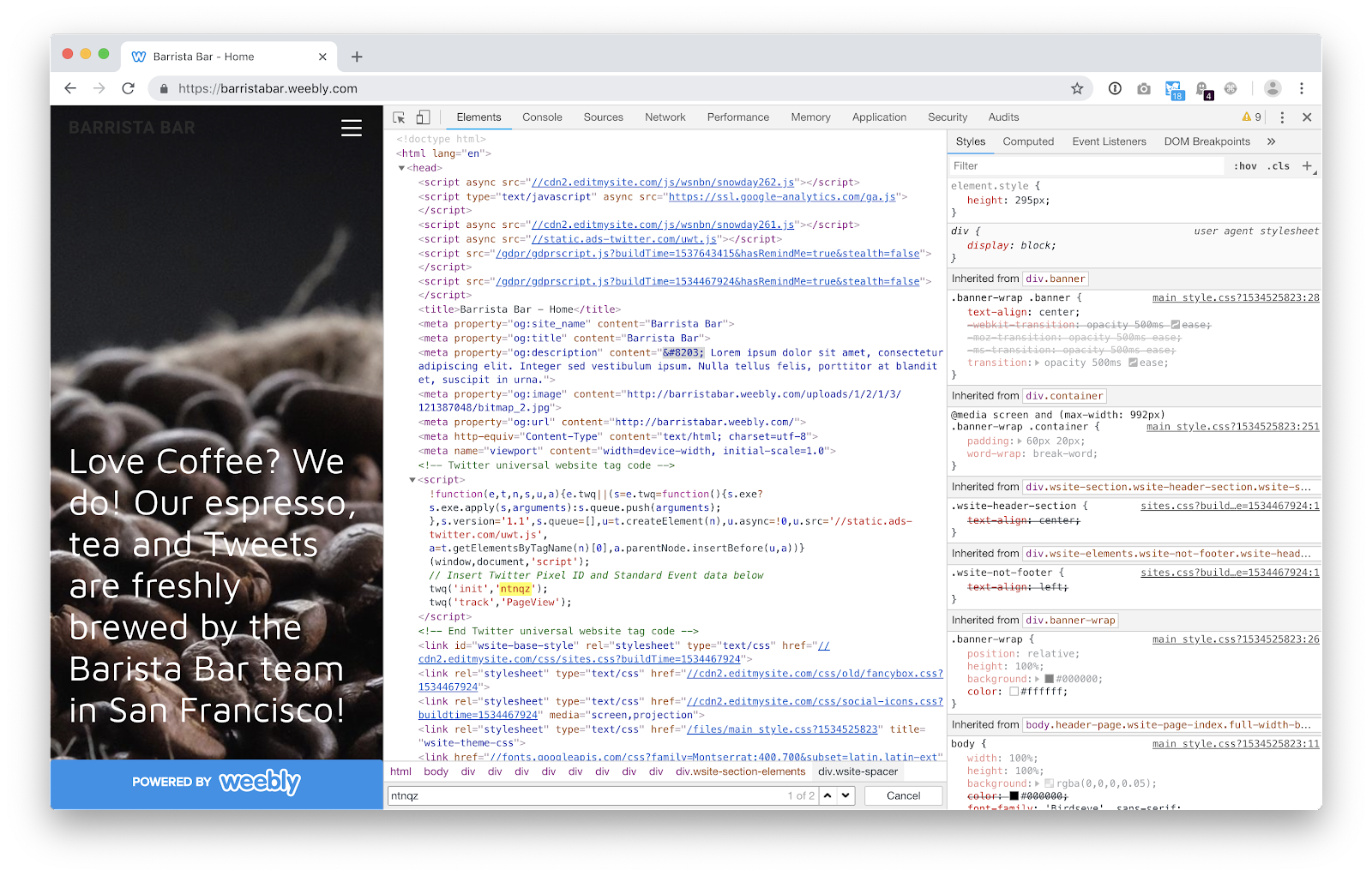Go forward in browser history
This screenshot has width=1372, height=876.
click(x=99, y=88)
